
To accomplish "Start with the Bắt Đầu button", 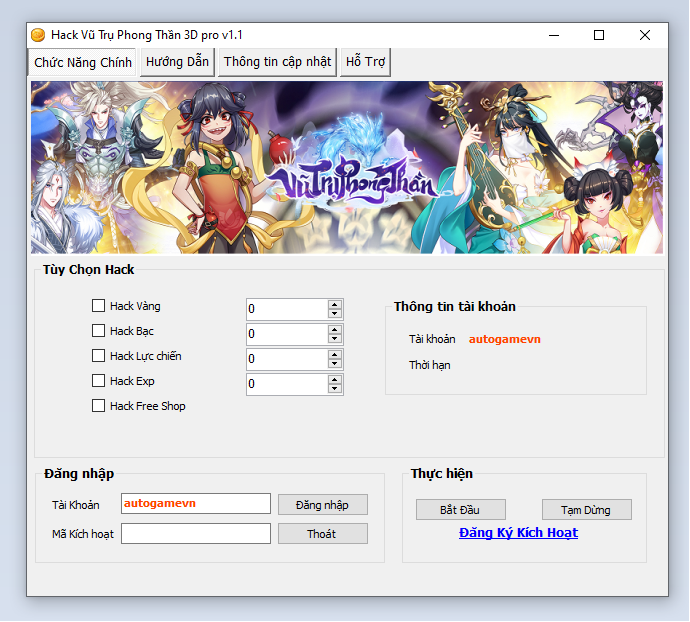I will (x=461, y=510).
